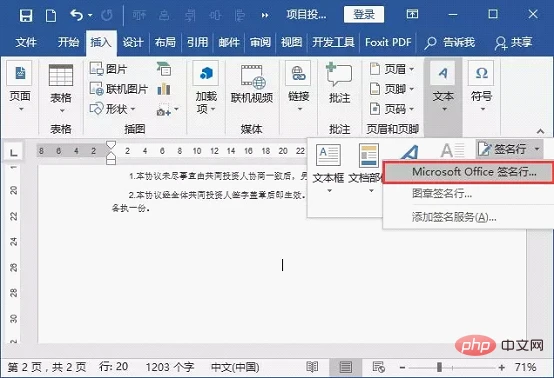
Task: Click the zoom slider handle
Action: pyautogui.click(x=439, y=367)
